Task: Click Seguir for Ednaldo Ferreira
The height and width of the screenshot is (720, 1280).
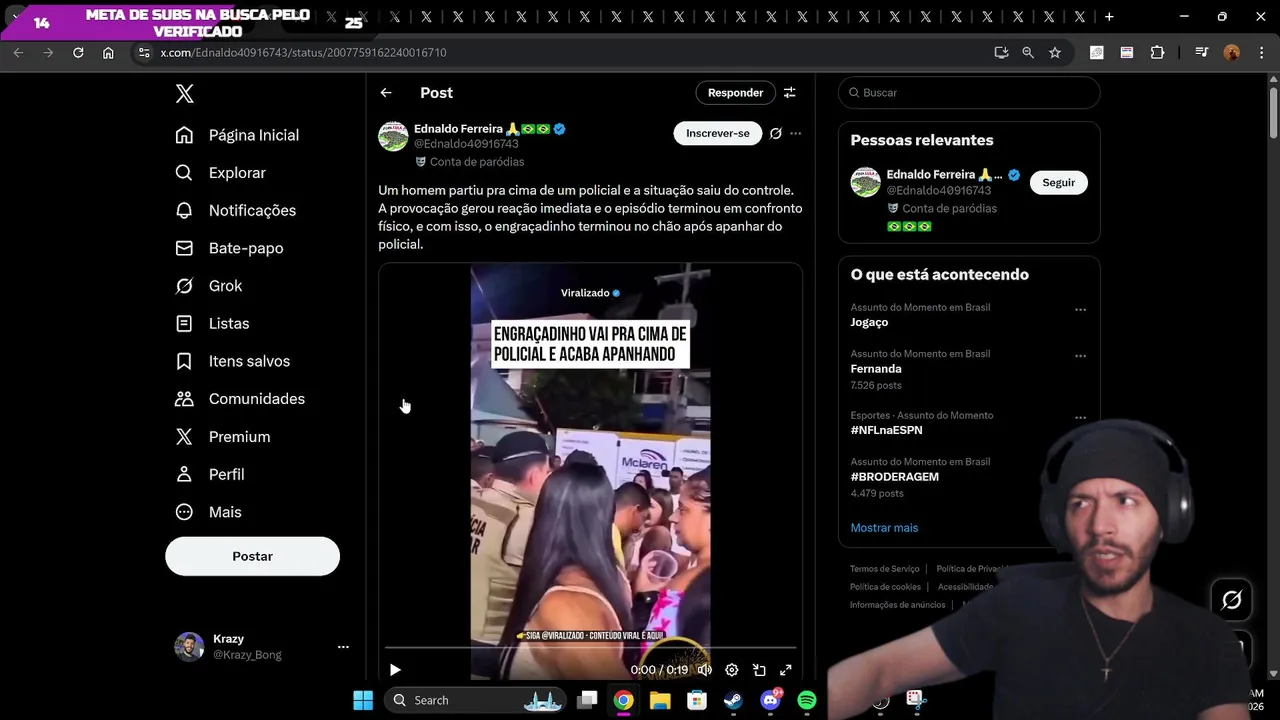Action: pos(1059,182)
